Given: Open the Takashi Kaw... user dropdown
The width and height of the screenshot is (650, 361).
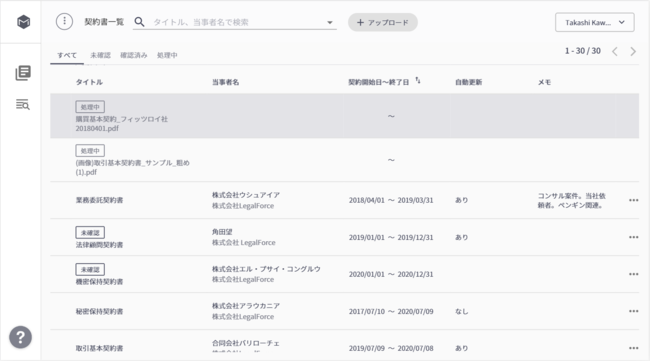Looking at the screenshot, I should (x=594, y=22).
